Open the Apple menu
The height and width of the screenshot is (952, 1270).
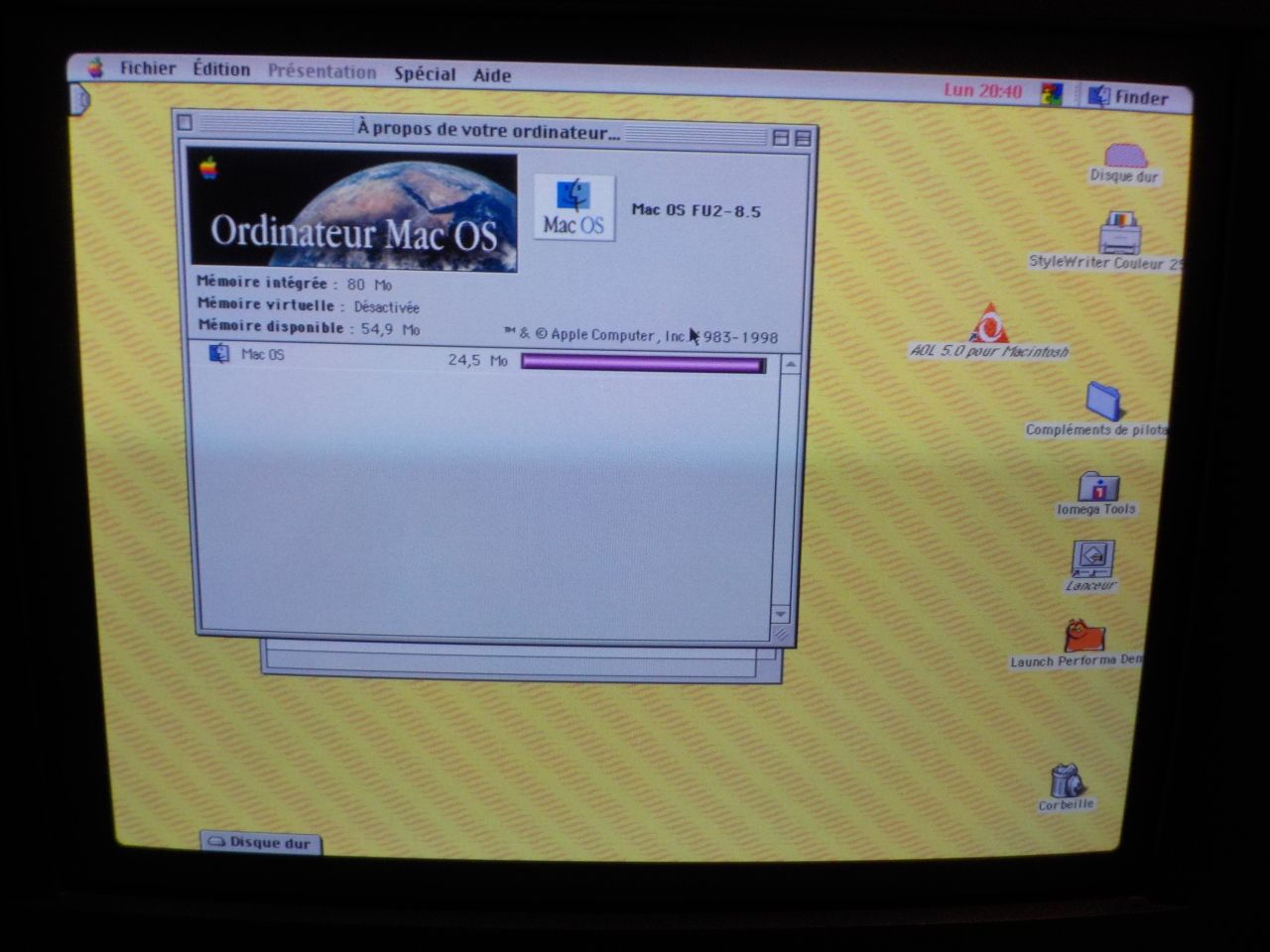[x=95, y=67]
